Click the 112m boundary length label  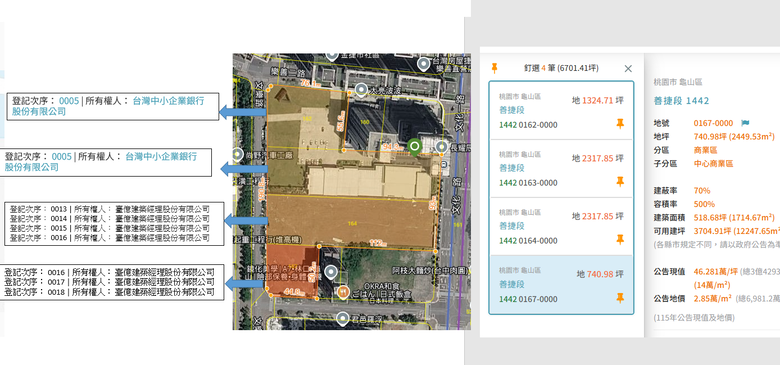(379, 243)
